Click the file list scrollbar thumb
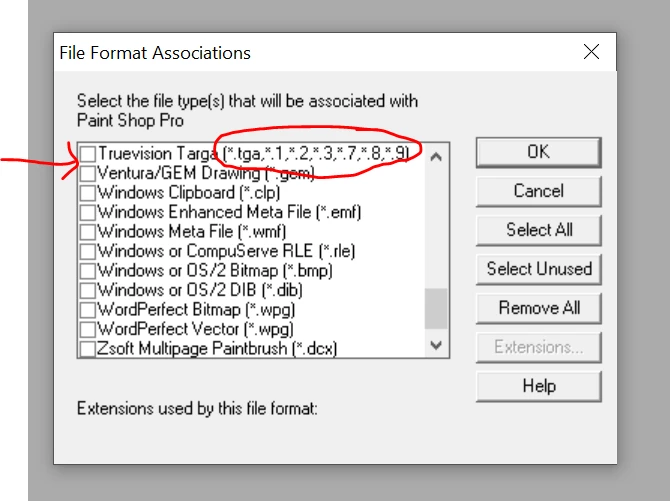This screenshot has height=501, width=670. [436, 309]
